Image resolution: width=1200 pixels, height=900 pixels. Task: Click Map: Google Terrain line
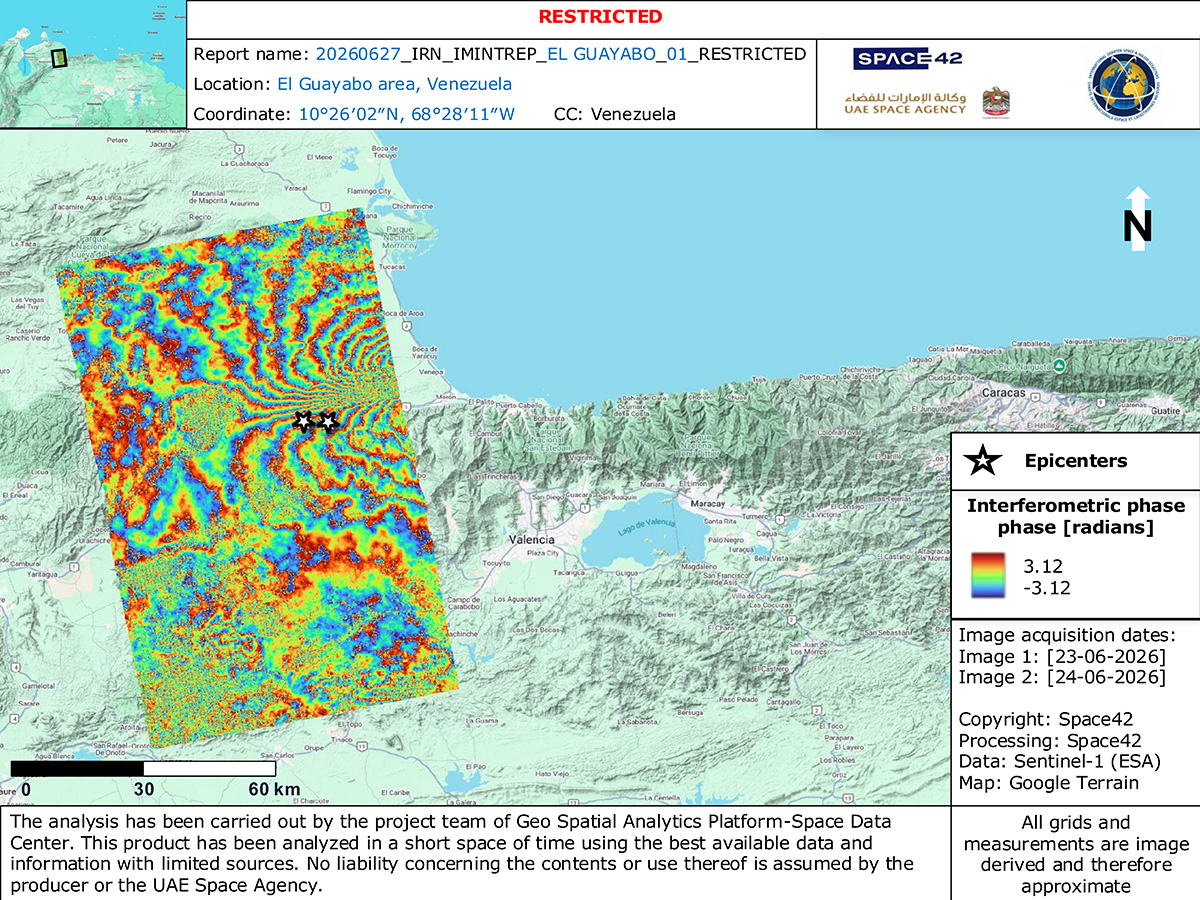[1048, 783]
